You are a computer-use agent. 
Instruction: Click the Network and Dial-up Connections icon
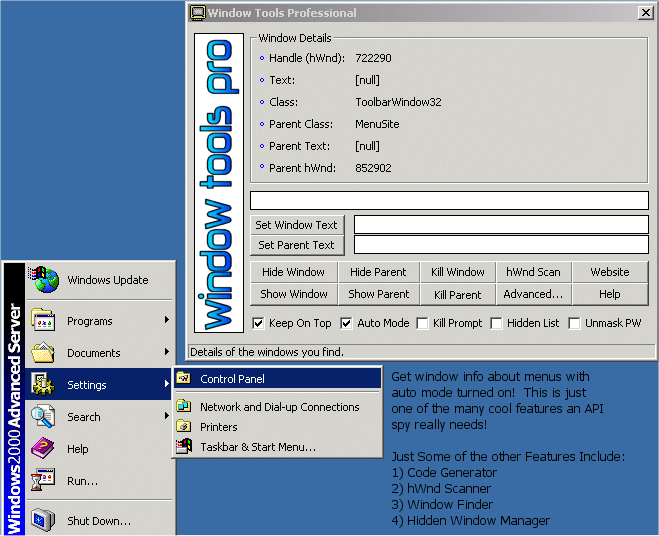point(183,407)
